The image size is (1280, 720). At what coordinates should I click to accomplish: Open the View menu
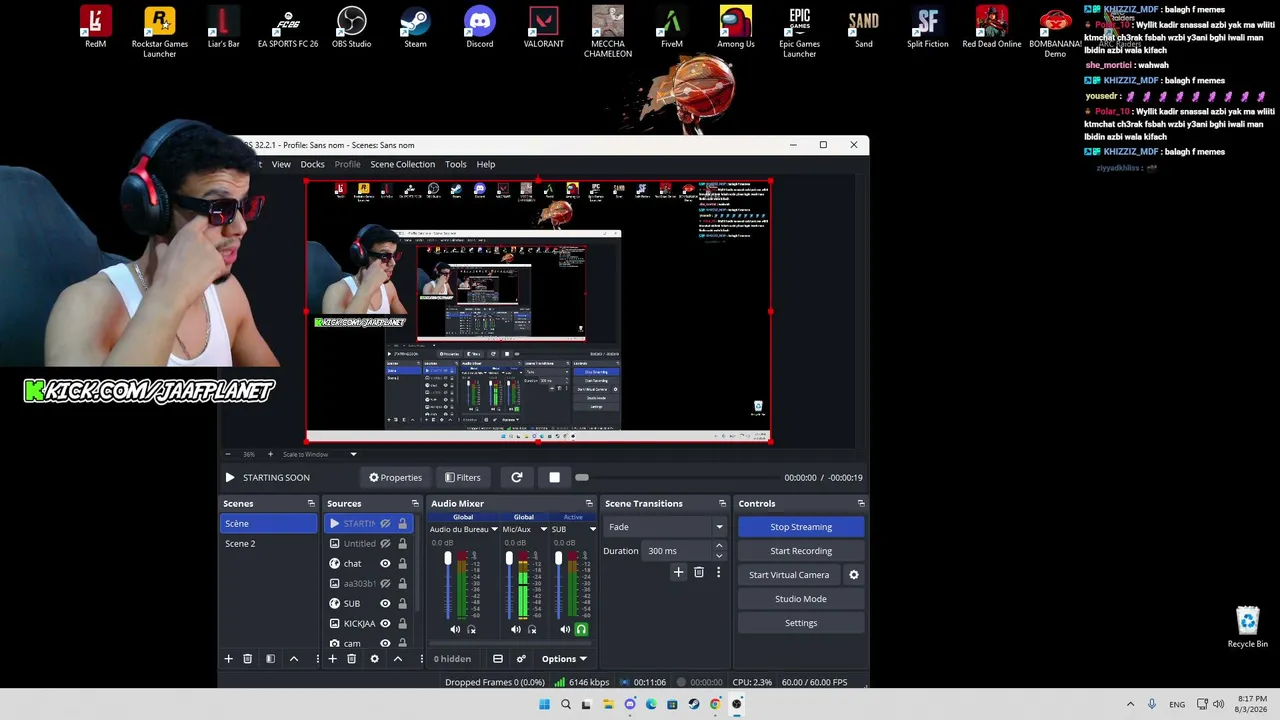tap(281, 164)
